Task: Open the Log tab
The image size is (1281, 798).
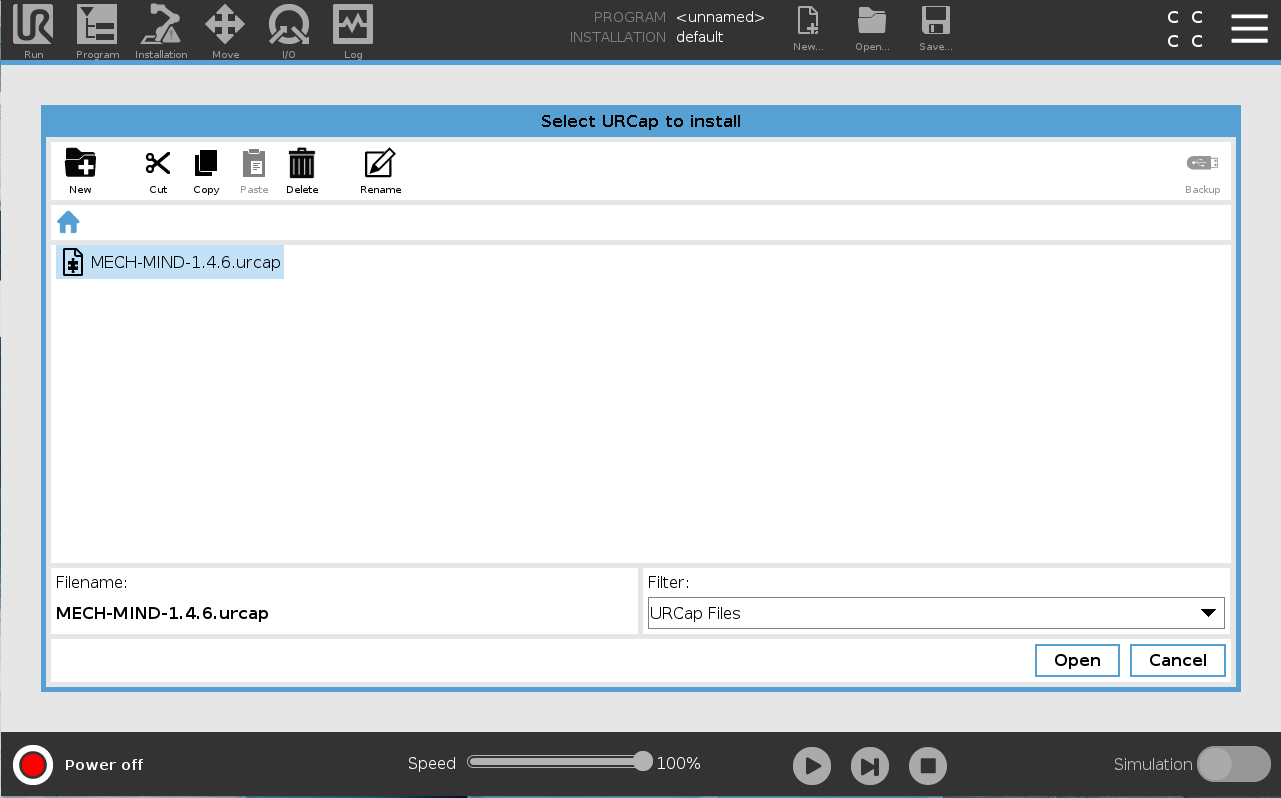Action: point(353,30)
